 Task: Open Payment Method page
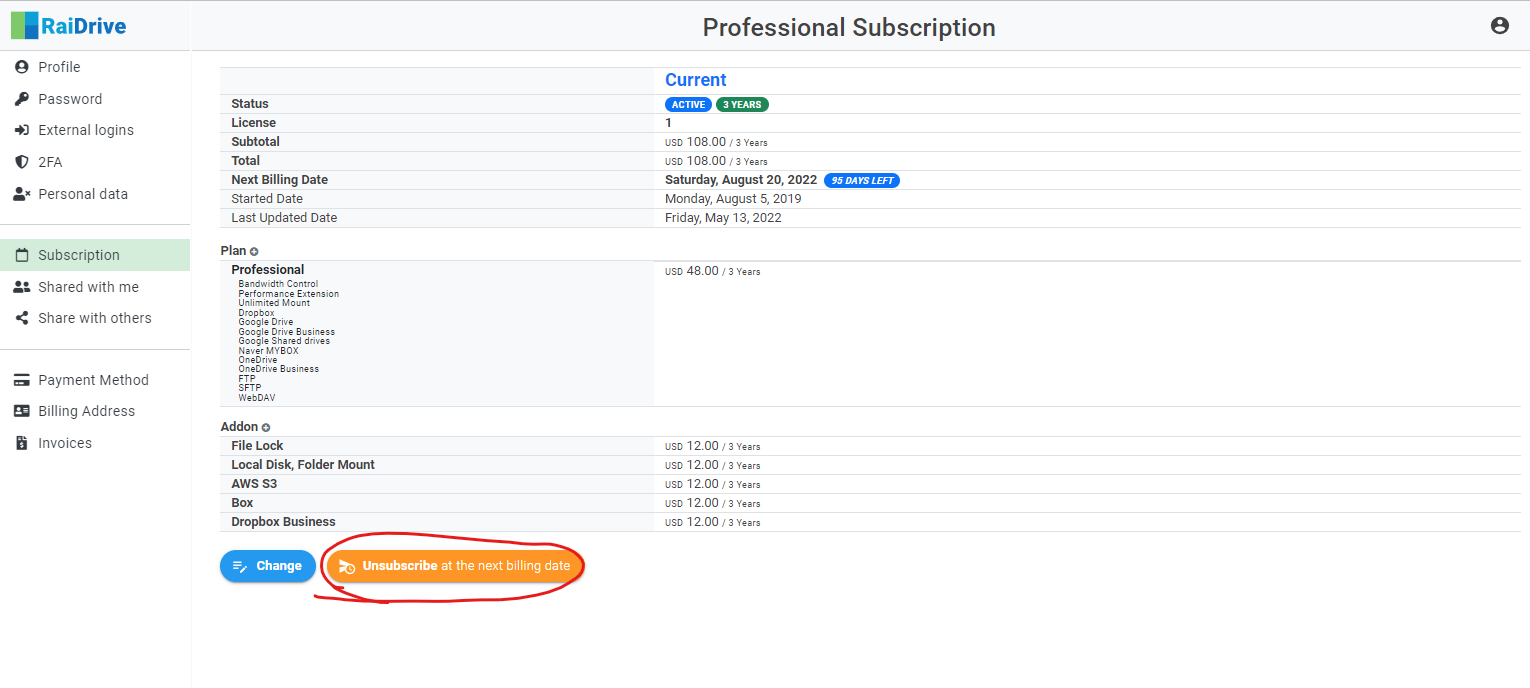point(95,380)
